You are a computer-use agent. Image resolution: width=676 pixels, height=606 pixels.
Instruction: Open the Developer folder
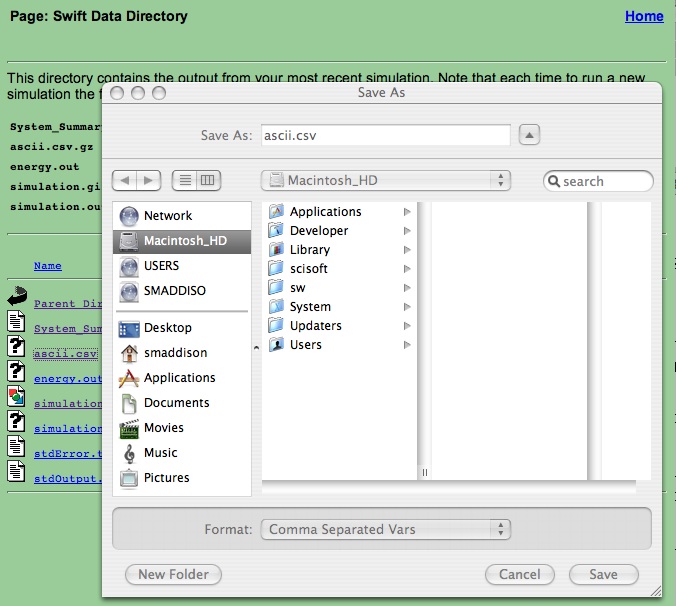[339, 231]
